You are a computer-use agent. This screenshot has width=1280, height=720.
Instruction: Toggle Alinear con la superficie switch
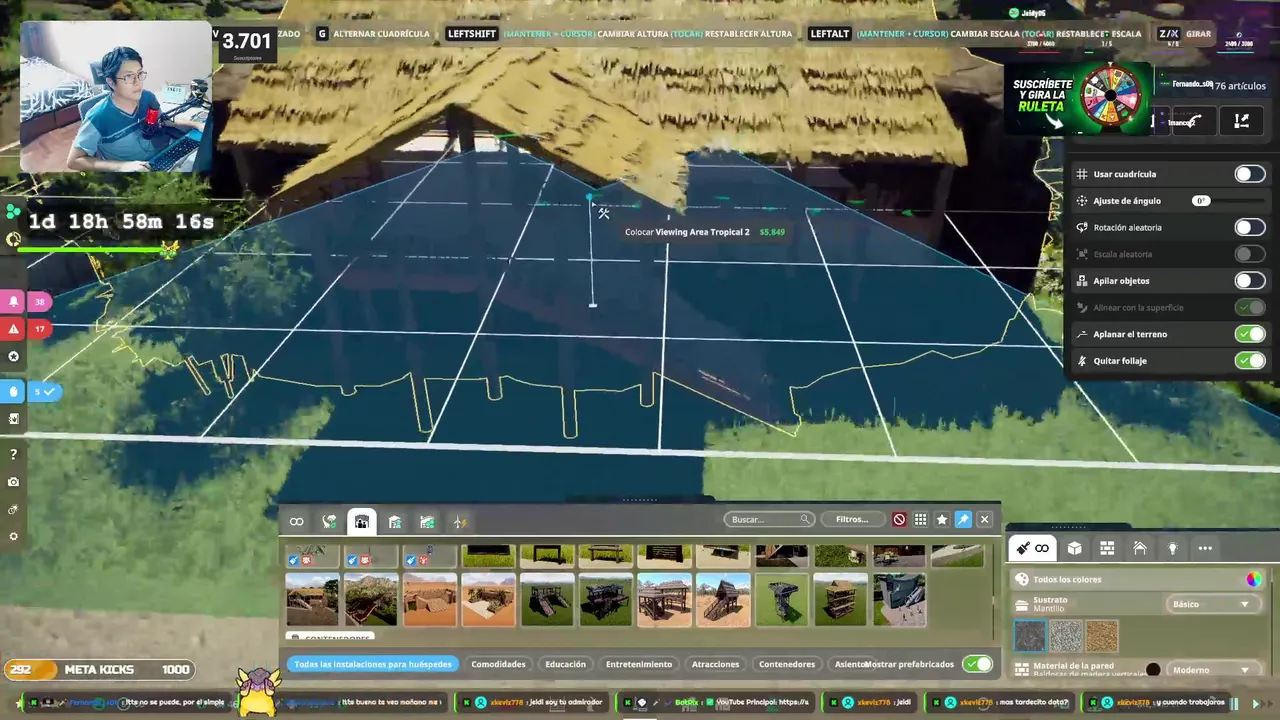1249,307
